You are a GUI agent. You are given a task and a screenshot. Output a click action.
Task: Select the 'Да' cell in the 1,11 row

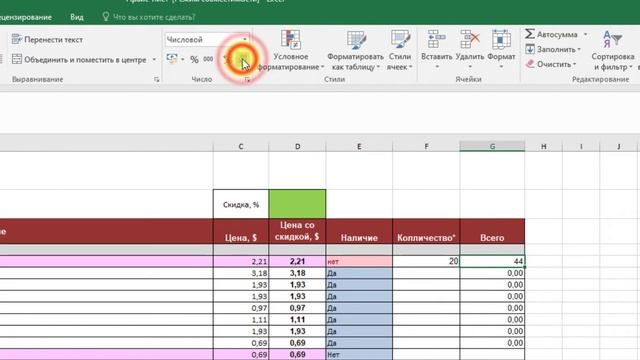(x=359, y=320)
